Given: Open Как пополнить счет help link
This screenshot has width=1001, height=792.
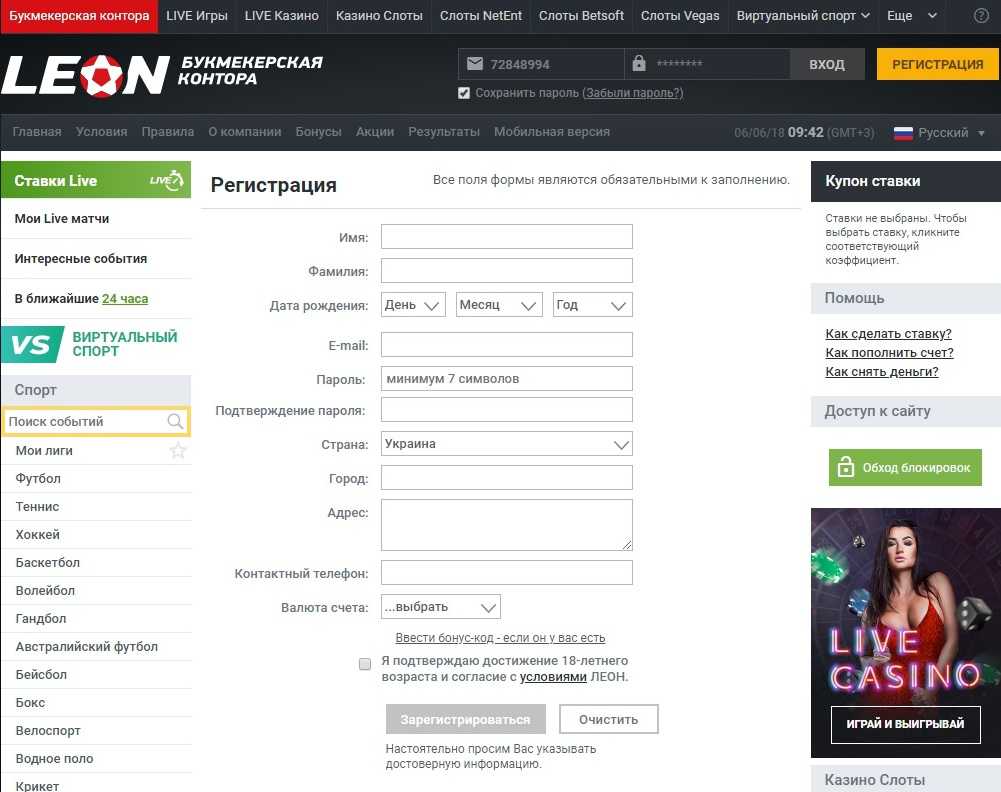Looking at the screenshot, I should click(x=889, y=353).
